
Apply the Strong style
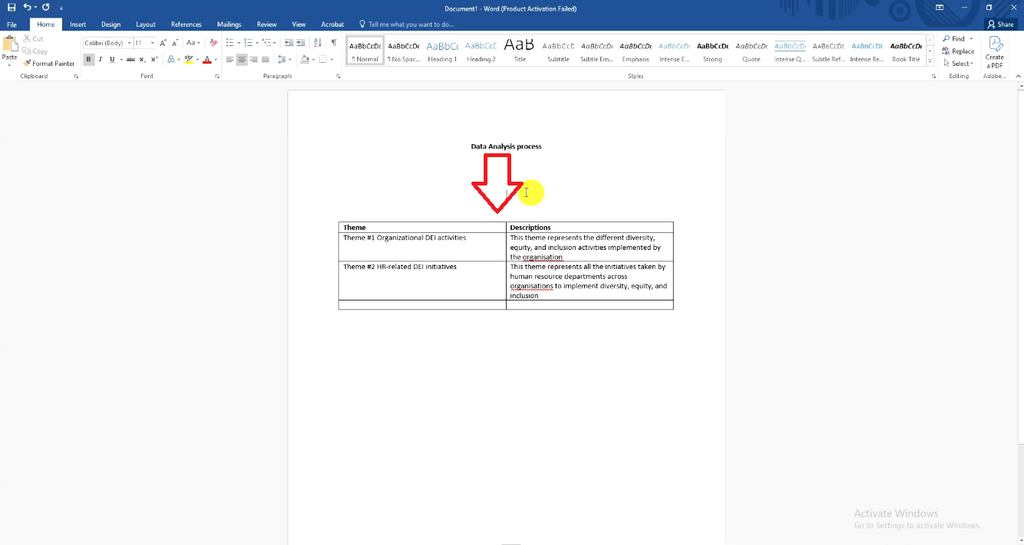tap(712, 51)
